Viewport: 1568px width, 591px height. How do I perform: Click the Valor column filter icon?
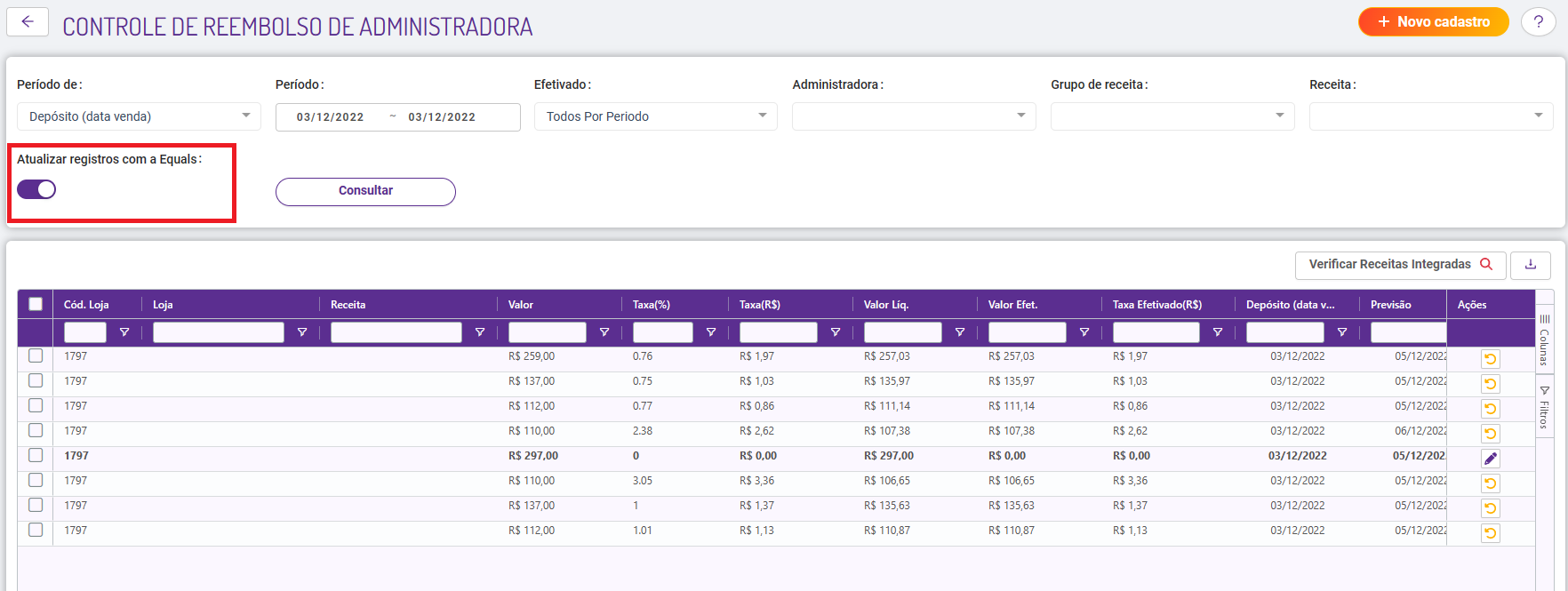click(x=604, y=332)
